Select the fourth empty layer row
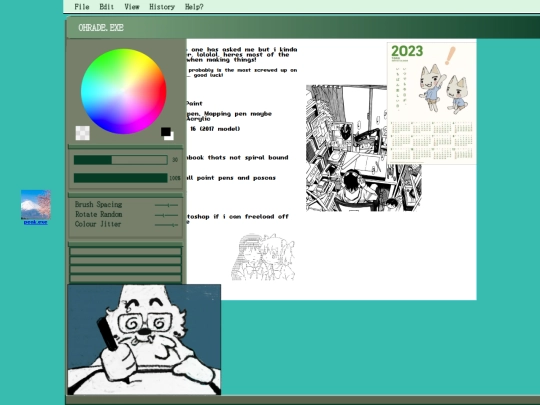The width and height of the screenshot is (540, 405). click(125, 278)
